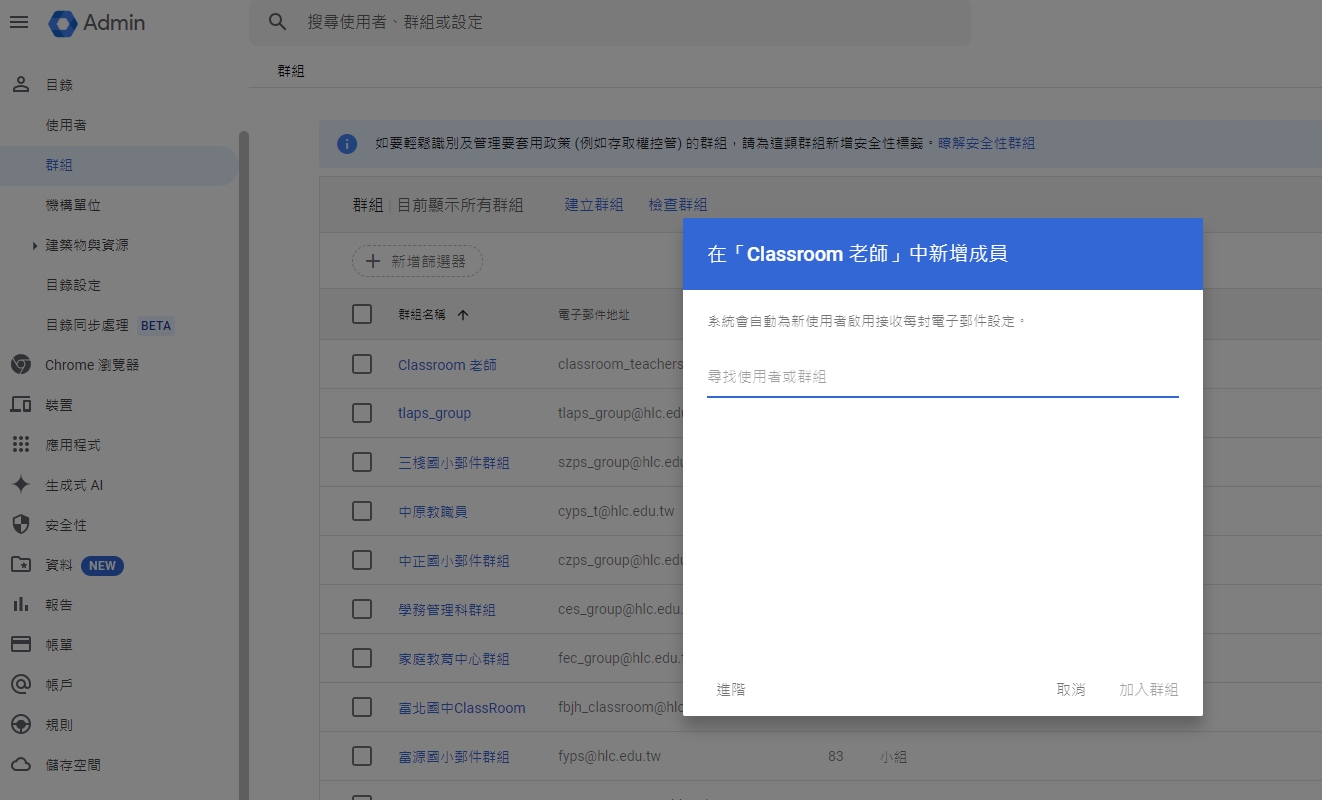The height and width of the screenshot is (800, 1322).
Task: Open Chrome 瀏覽器 sidebar icon
Action: coord(20,365)
